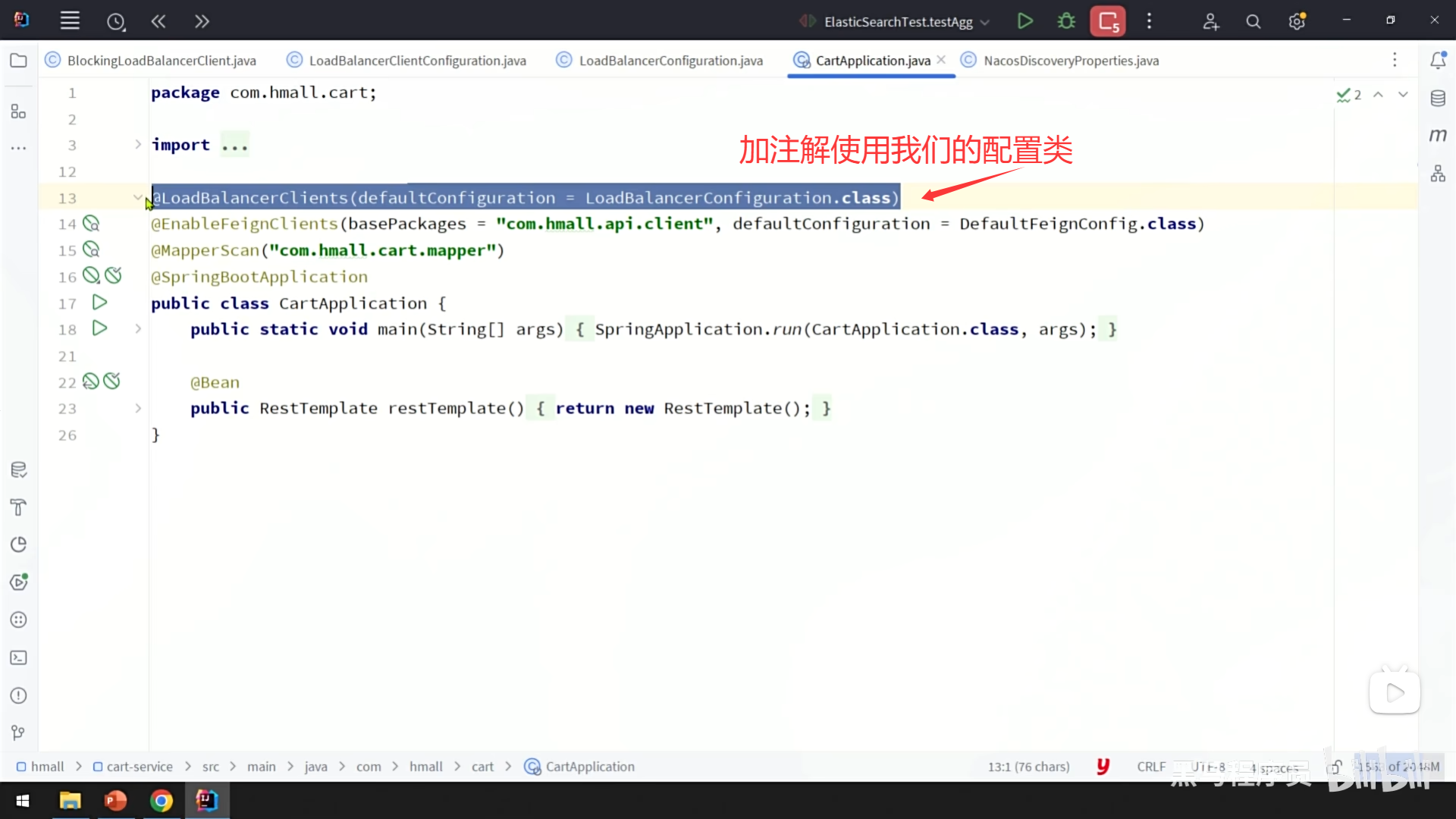The image size is (1456, 819).
Task: Switch to NacosDiscoveryProperties.java tab
Action: pos(1071,61)
